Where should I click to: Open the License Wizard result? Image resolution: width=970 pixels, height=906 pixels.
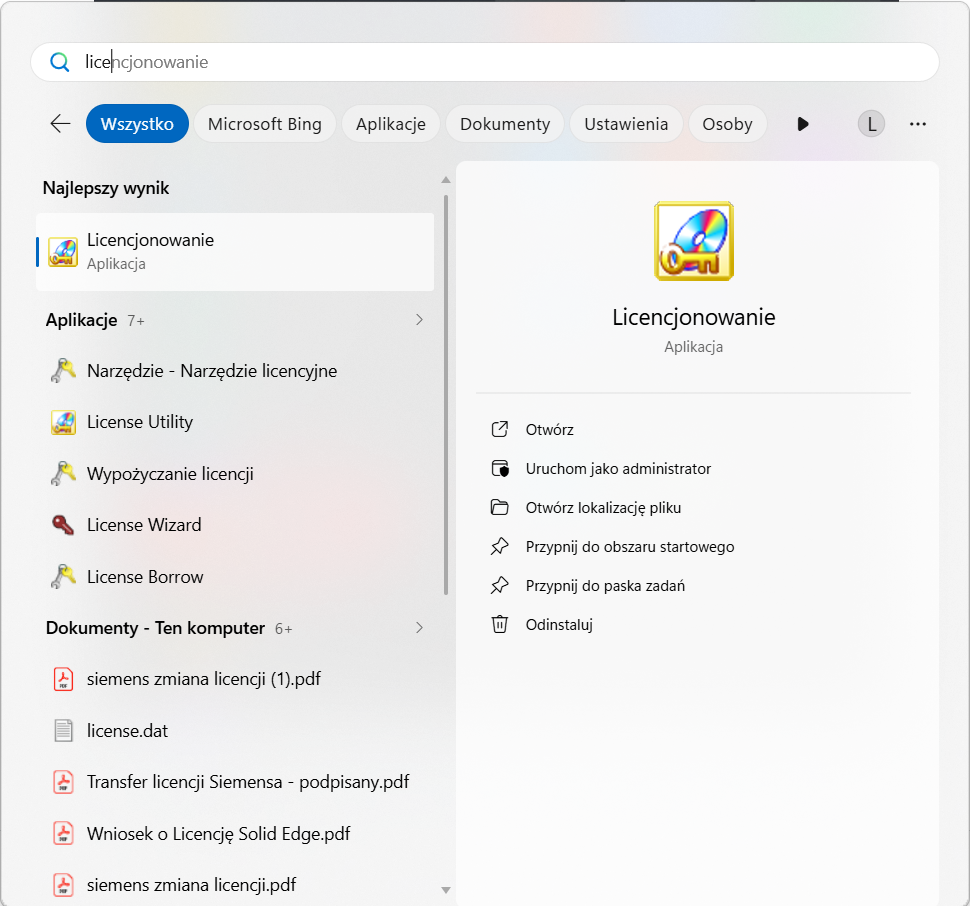(235, 525)
